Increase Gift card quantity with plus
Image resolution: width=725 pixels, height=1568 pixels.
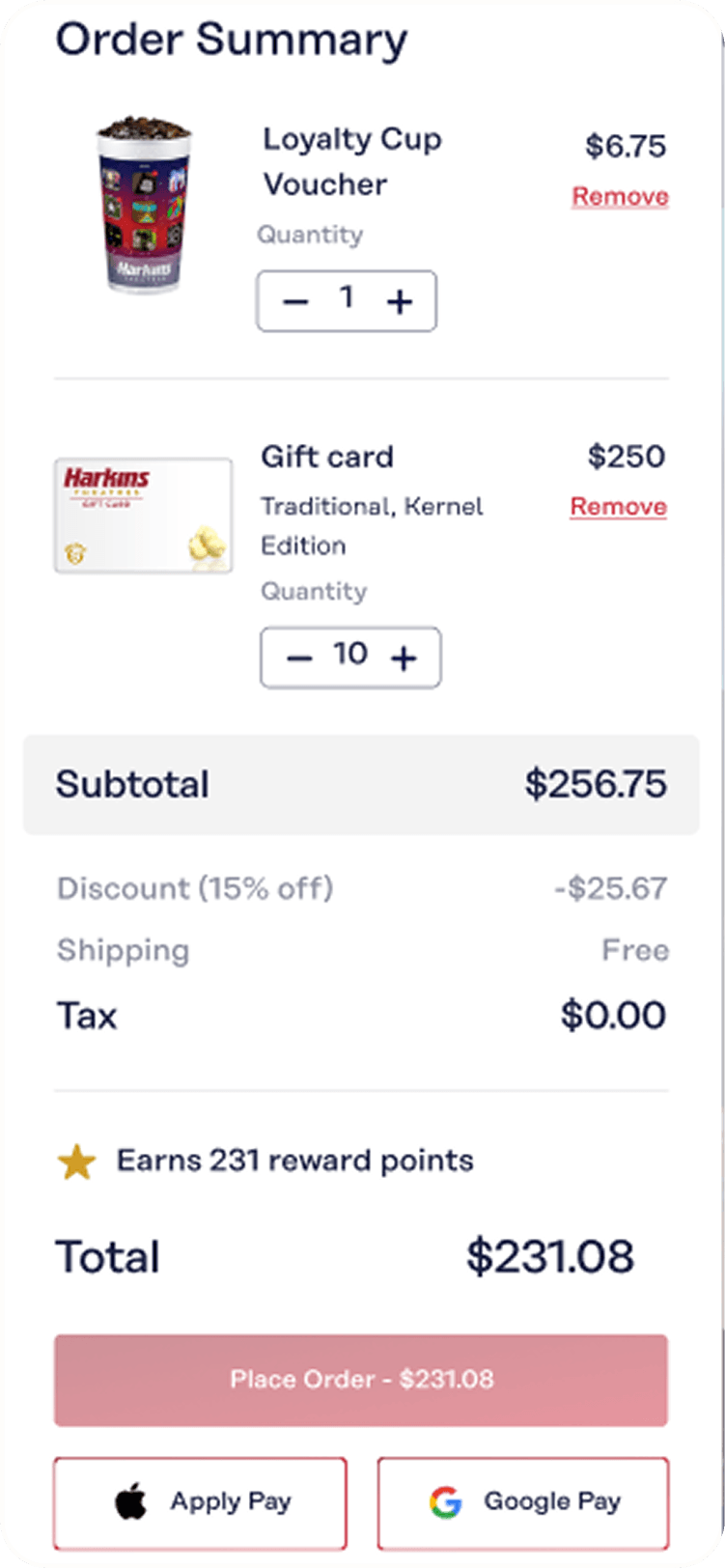404,658
